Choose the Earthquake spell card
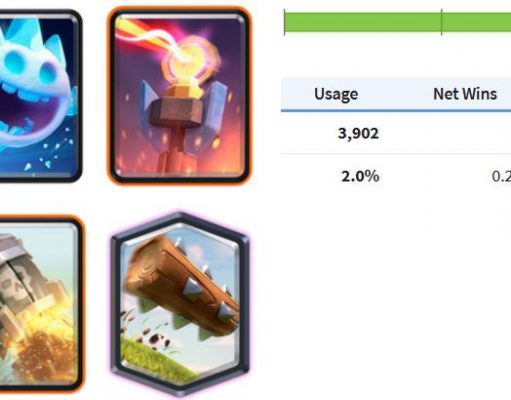This screenshot has height=400, width=511. [41, 304]
